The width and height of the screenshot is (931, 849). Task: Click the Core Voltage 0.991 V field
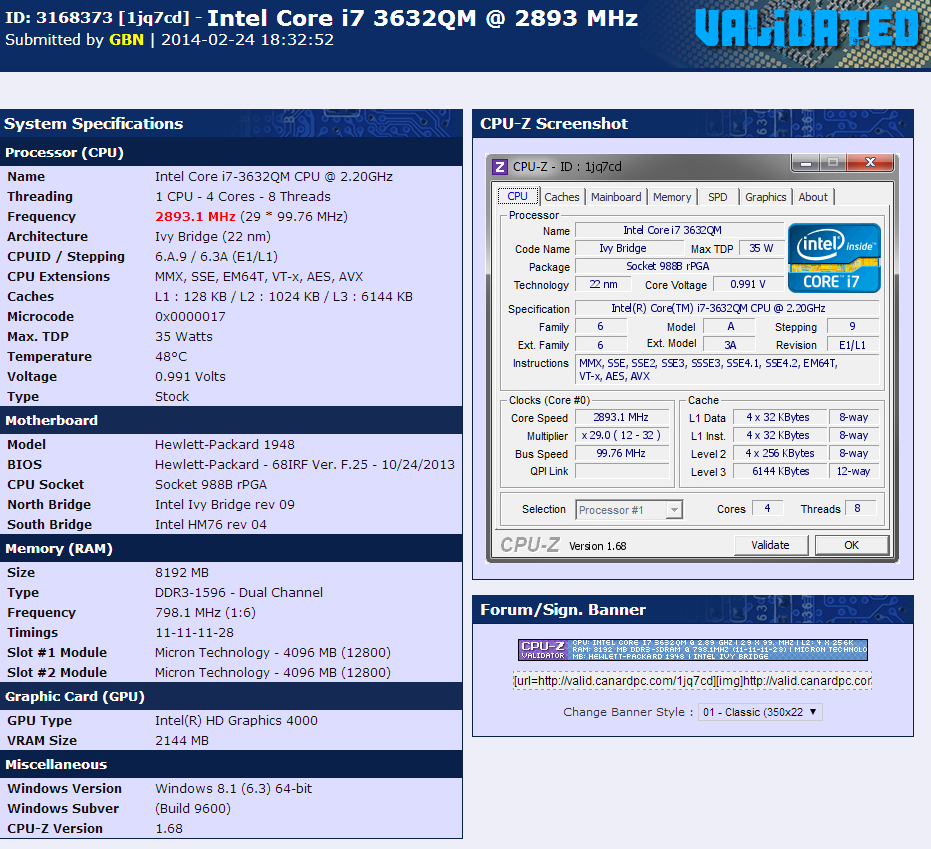click(748, 284)
